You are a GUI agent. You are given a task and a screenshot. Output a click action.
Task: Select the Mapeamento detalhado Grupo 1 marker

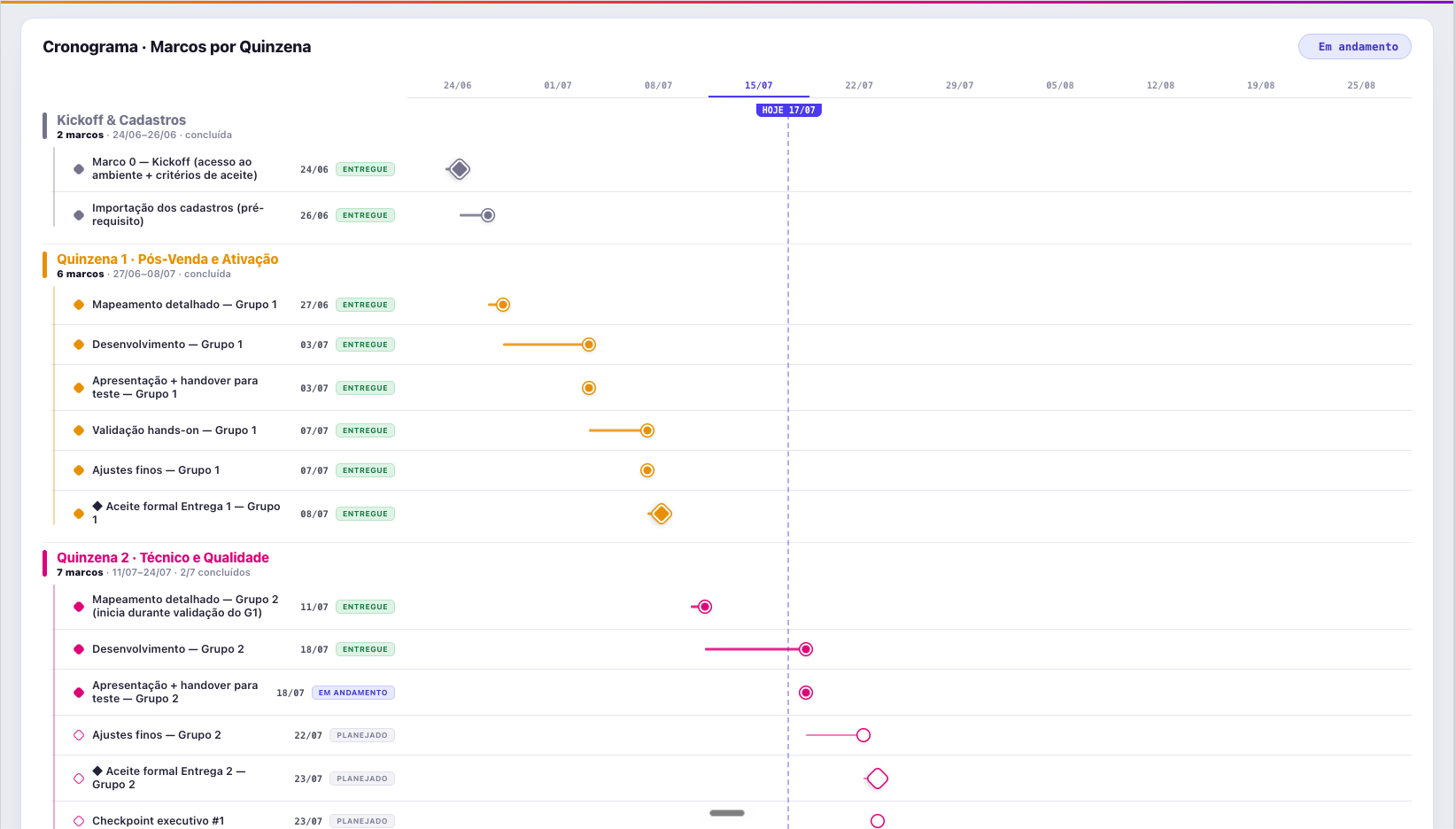point(503,305)
